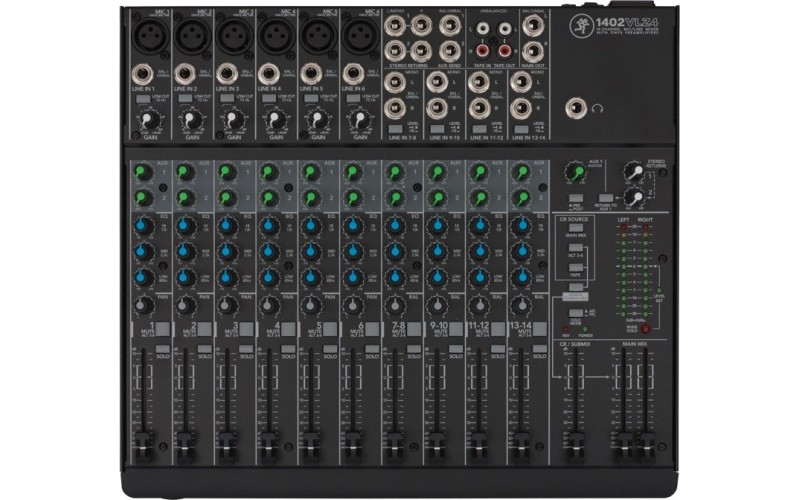This screenshot has width=800, height=500.
Task: Click the PAN knob on channel 1
Action: 143,306
